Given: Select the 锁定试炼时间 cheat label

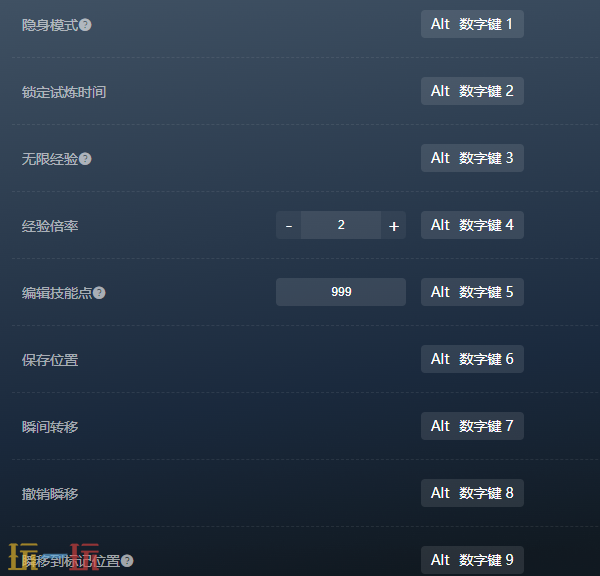Looking at the screenshot, I should tap(64, 92).
